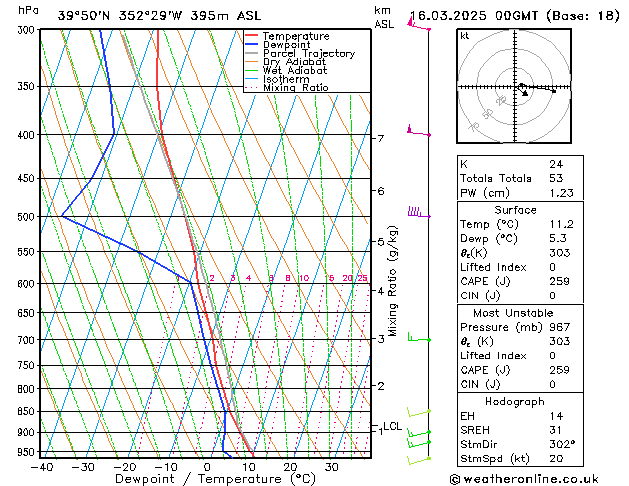
Task: Select the 500 hPa wind barb
Action: 418,213
